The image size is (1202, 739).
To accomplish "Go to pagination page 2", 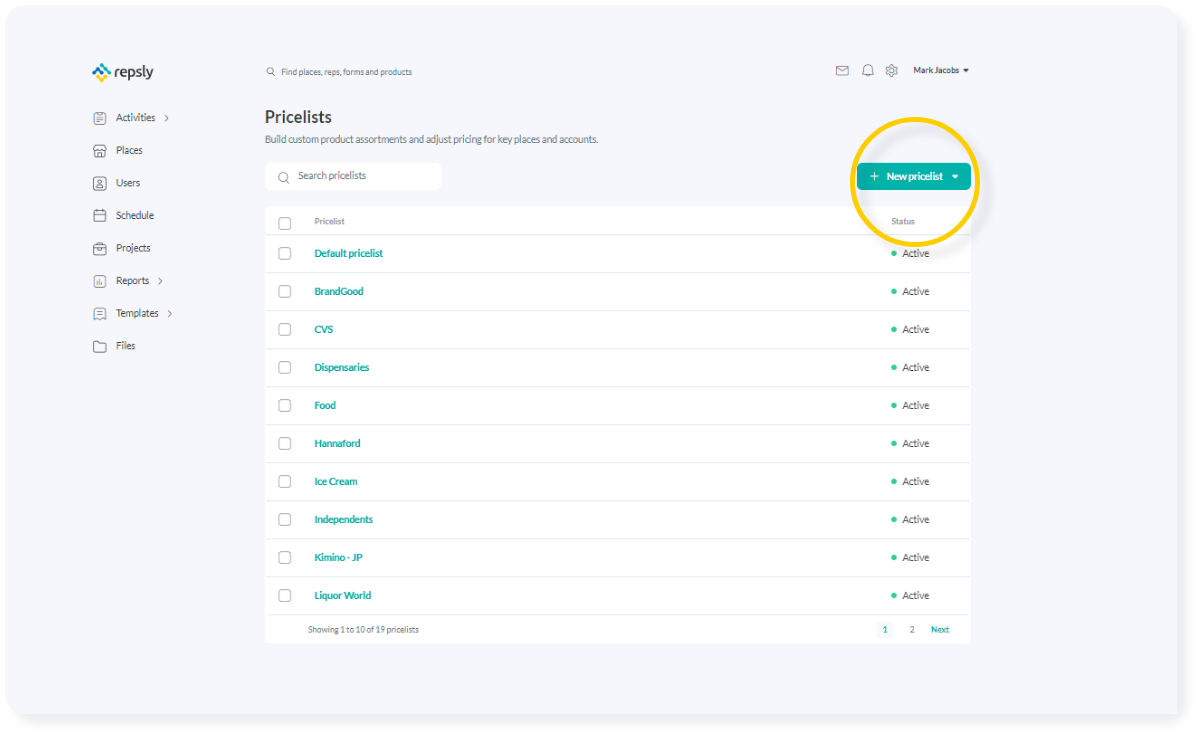I will tap(912, 630).
